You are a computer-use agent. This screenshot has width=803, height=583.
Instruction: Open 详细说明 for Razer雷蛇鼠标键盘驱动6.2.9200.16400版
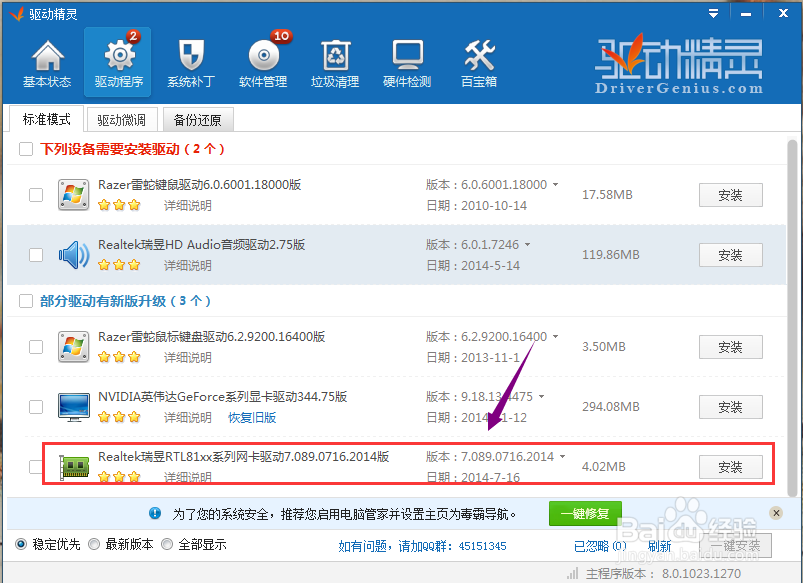click(187, 358)
